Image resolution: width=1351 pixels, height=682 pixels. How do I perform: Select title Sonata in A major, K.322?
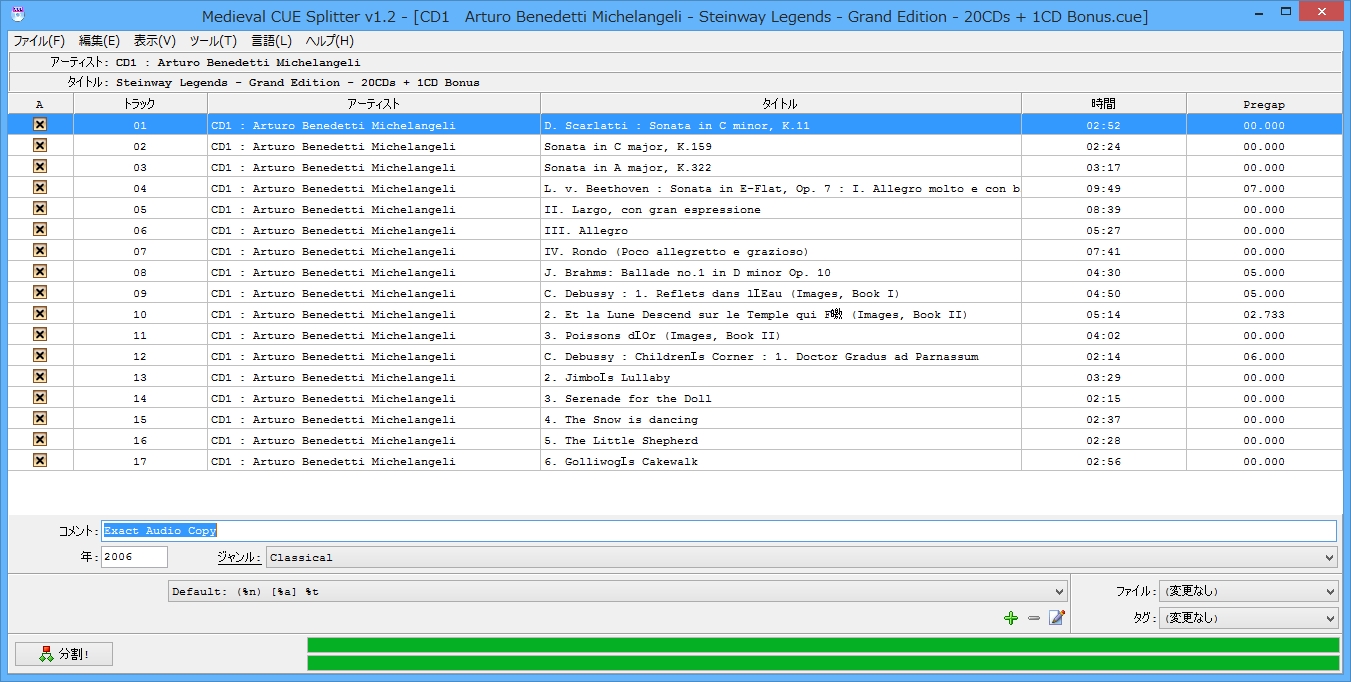click(x=781, y=167)
